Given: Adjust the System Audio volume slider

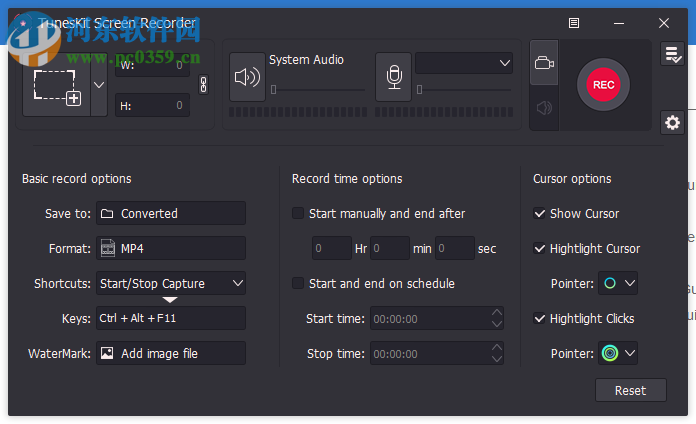Looking at the screenshot, I should tap(317, 90).
